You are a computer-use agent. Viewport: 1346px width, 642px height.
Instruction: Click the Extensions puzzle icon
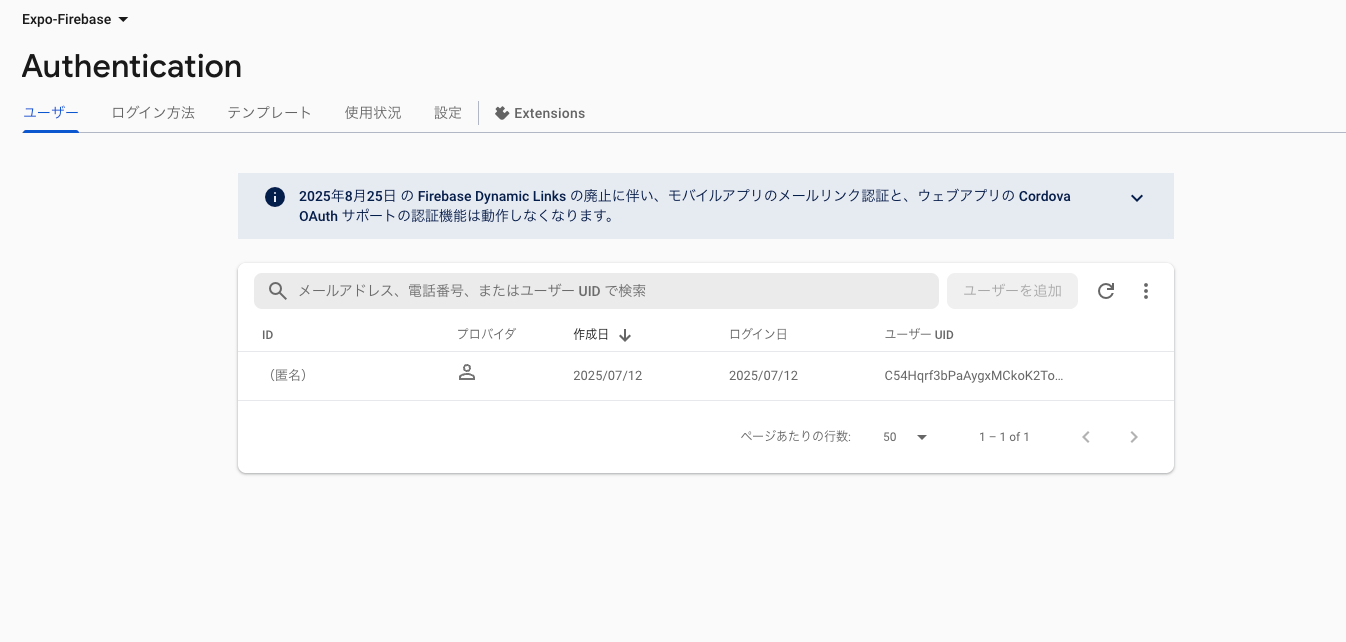[x=502, y=113]
